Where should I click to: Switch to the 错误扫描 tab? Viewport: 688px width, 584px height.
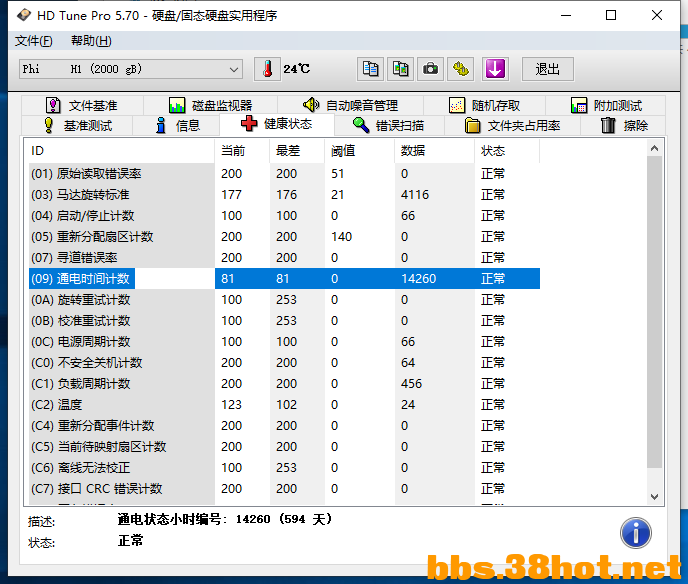pyautogui.click(x=389, y=125)
